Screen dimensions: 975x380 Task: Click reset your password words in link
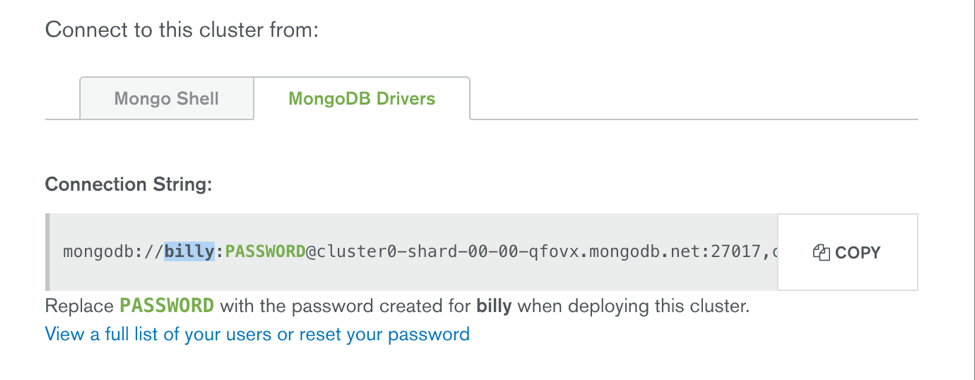(x=384, y=334)
